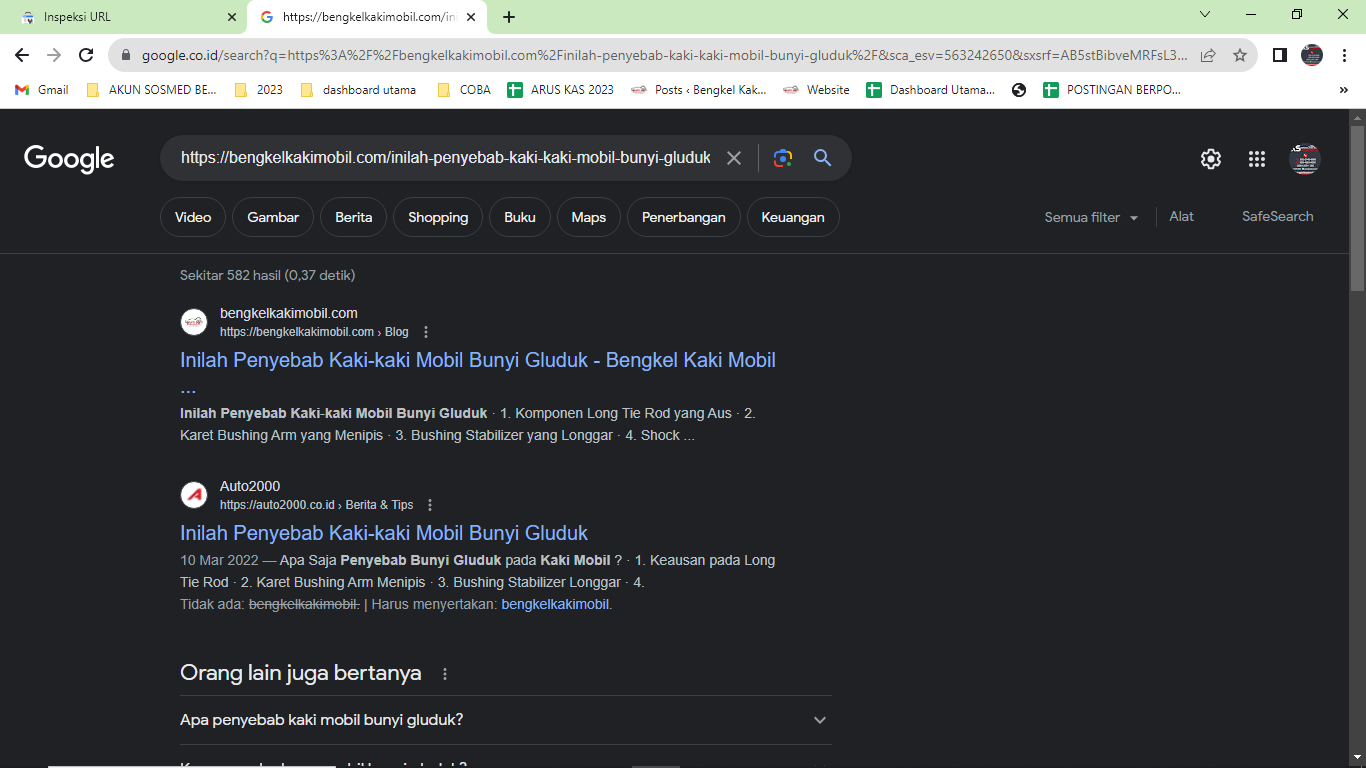The width and height of the screenshot is (1366, 768).
Task: Open the Alat tools button
Action: [x=1182, y=217]
